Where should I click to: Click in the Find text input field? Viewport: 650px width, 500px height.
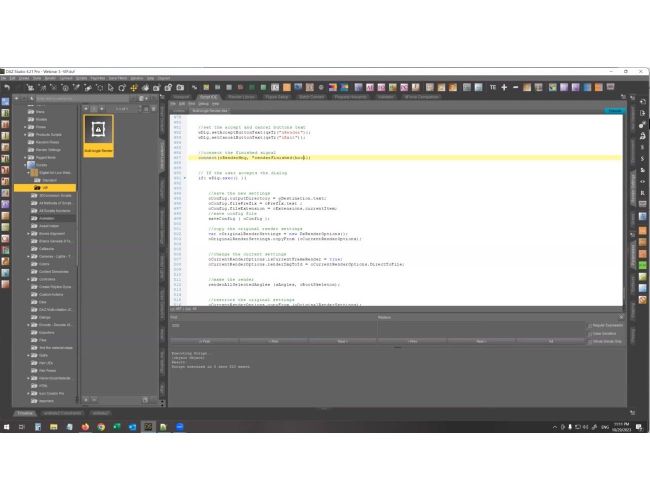pyautogui.click(x=273, y=326)
